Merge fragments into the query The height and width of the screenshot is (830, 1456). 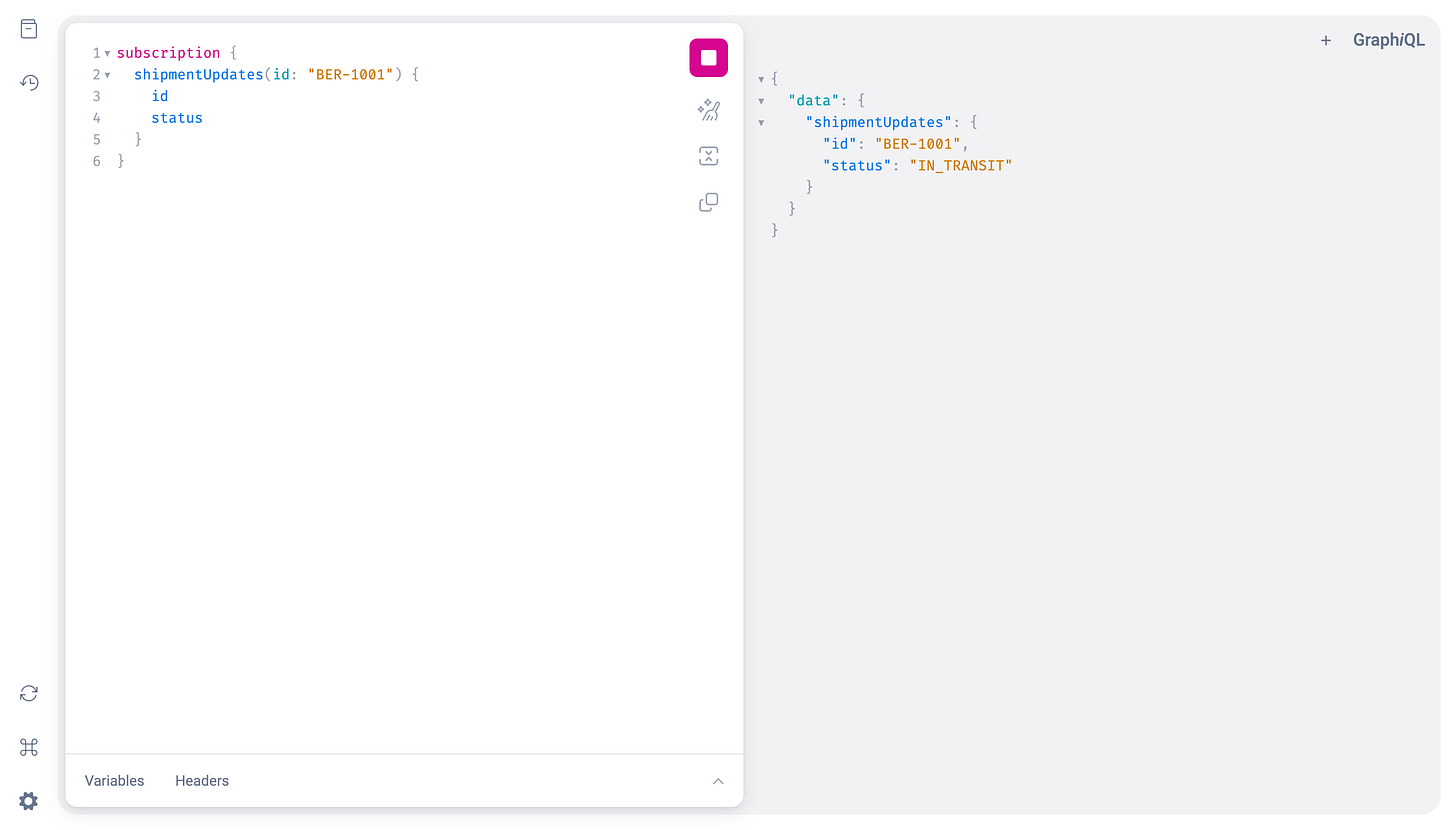point(708,156)
